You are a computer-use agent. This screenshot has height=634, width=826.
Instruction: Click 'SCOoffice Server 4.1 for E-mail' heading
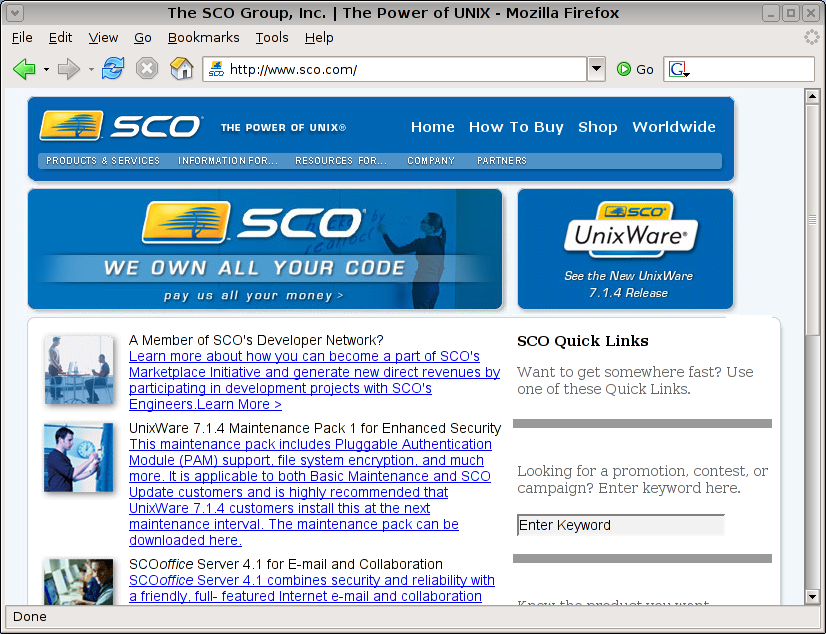tap(286, 564)
